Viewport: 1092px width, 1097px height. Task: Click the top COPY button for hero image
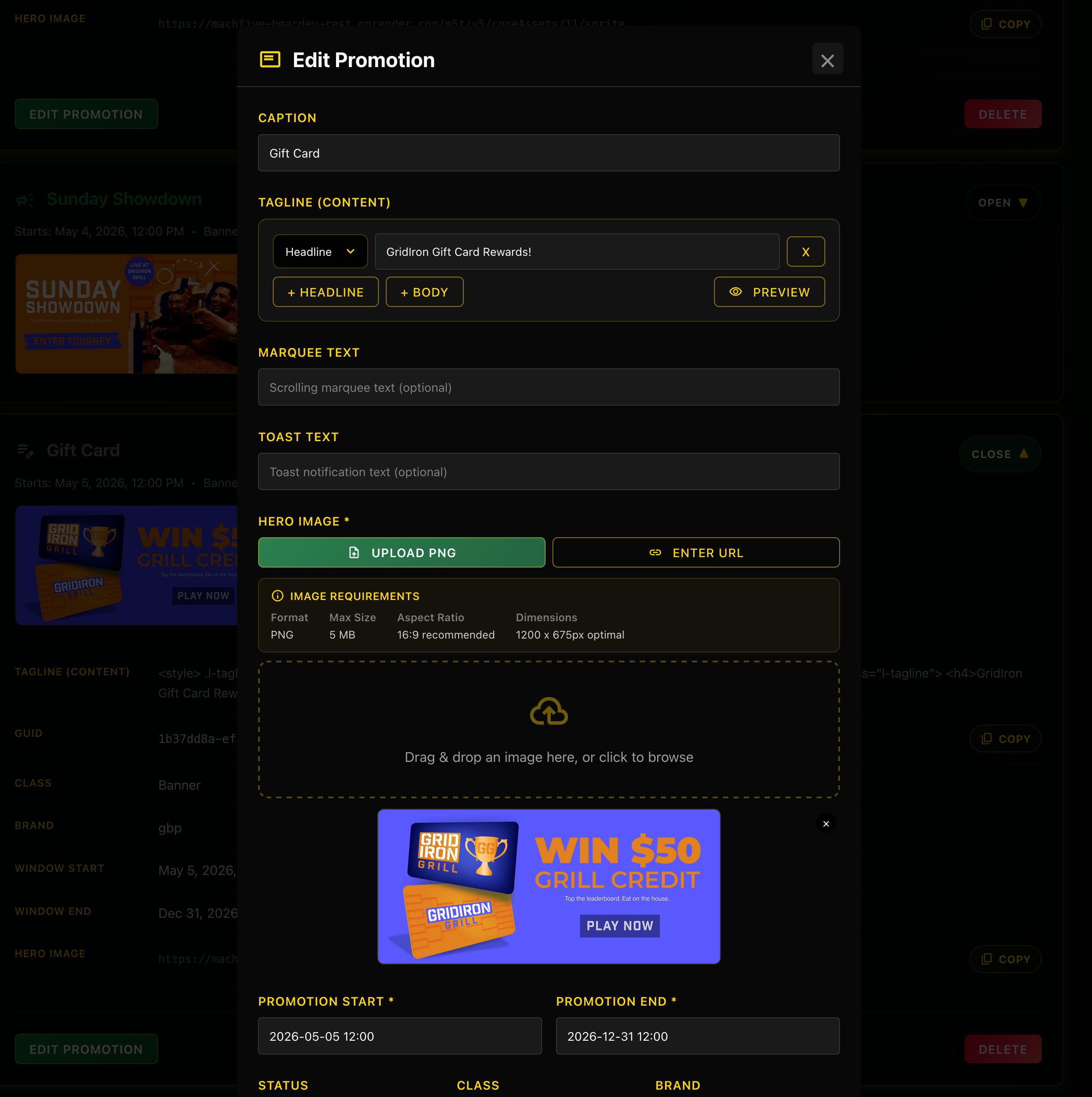[x=1005, y=24]
